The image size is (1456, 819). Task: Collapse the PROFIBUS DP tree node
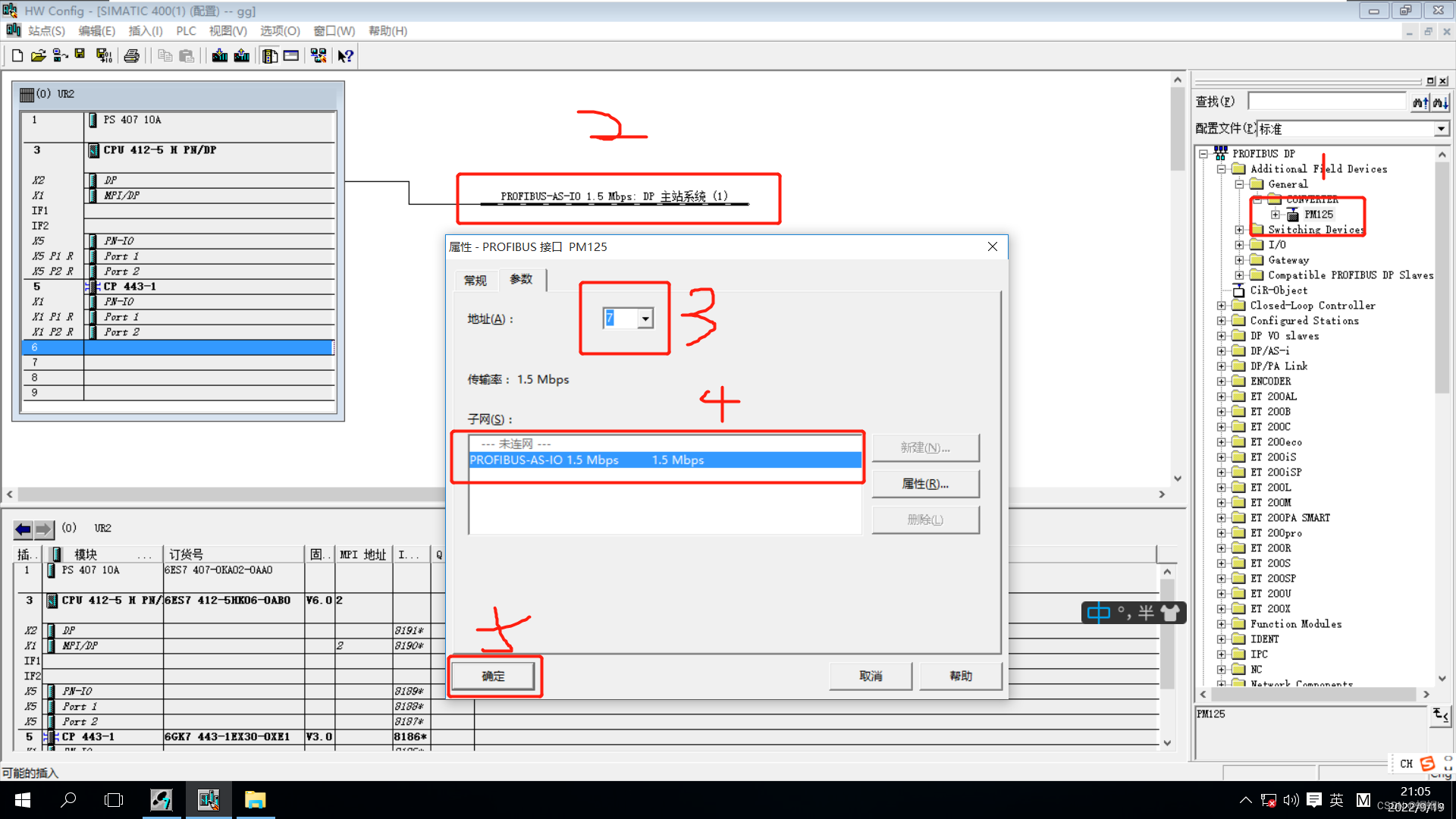point(1203,154)
